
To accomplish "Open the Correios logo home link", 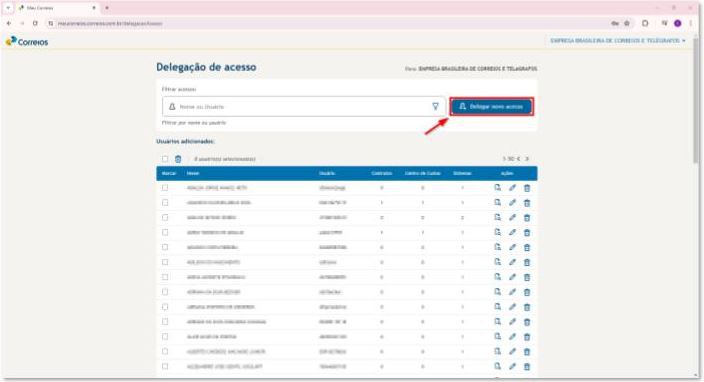I will pos(27,42).
